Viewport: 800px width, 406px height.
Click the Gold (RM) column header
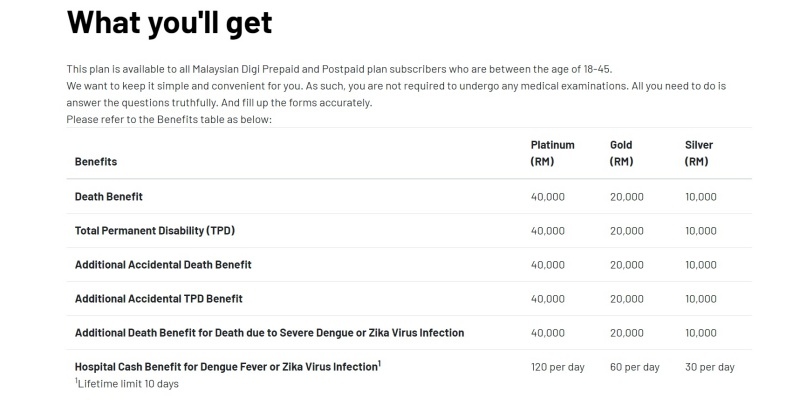tap(621, 153)
